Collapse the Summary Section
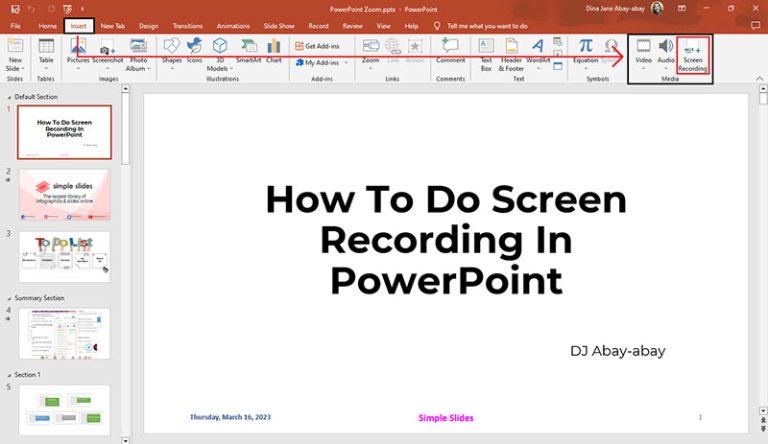 coord(9,298)
